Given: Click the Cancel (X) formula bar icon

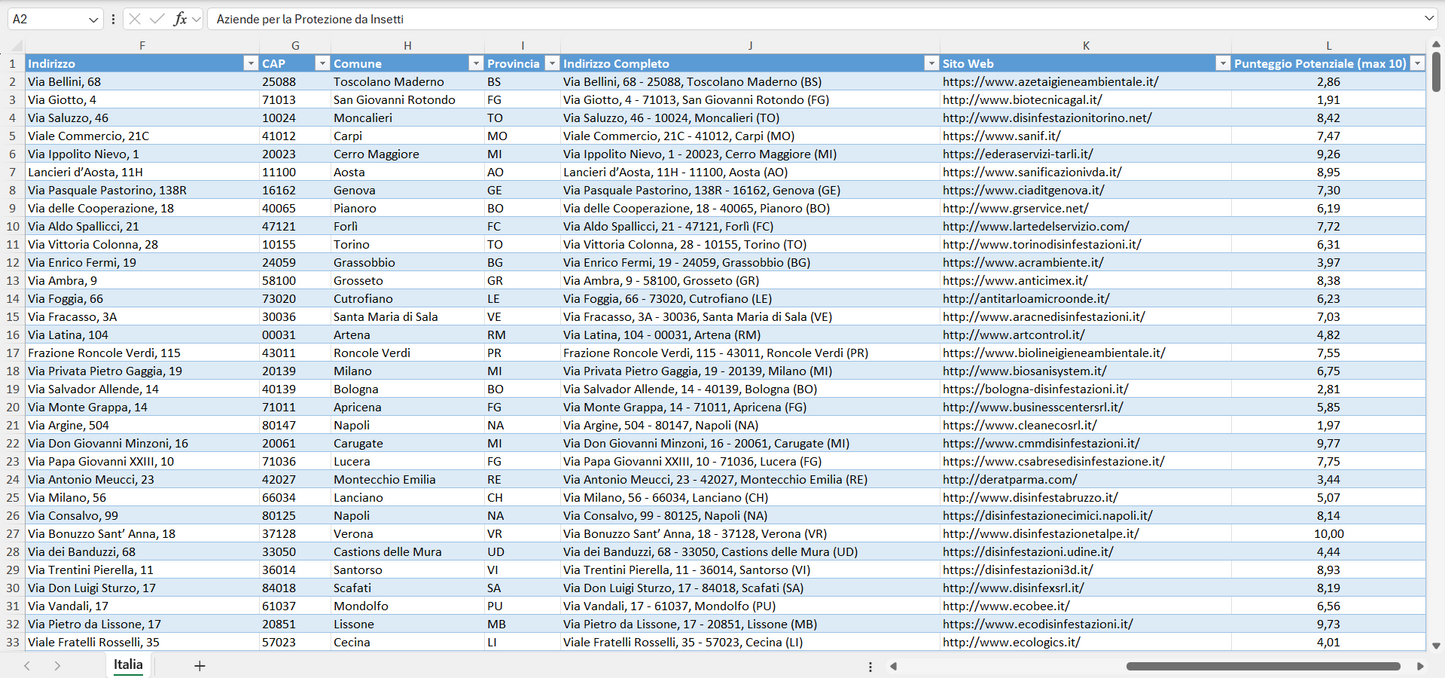Looking at the screenshot, I should click(x=135, y=19).
